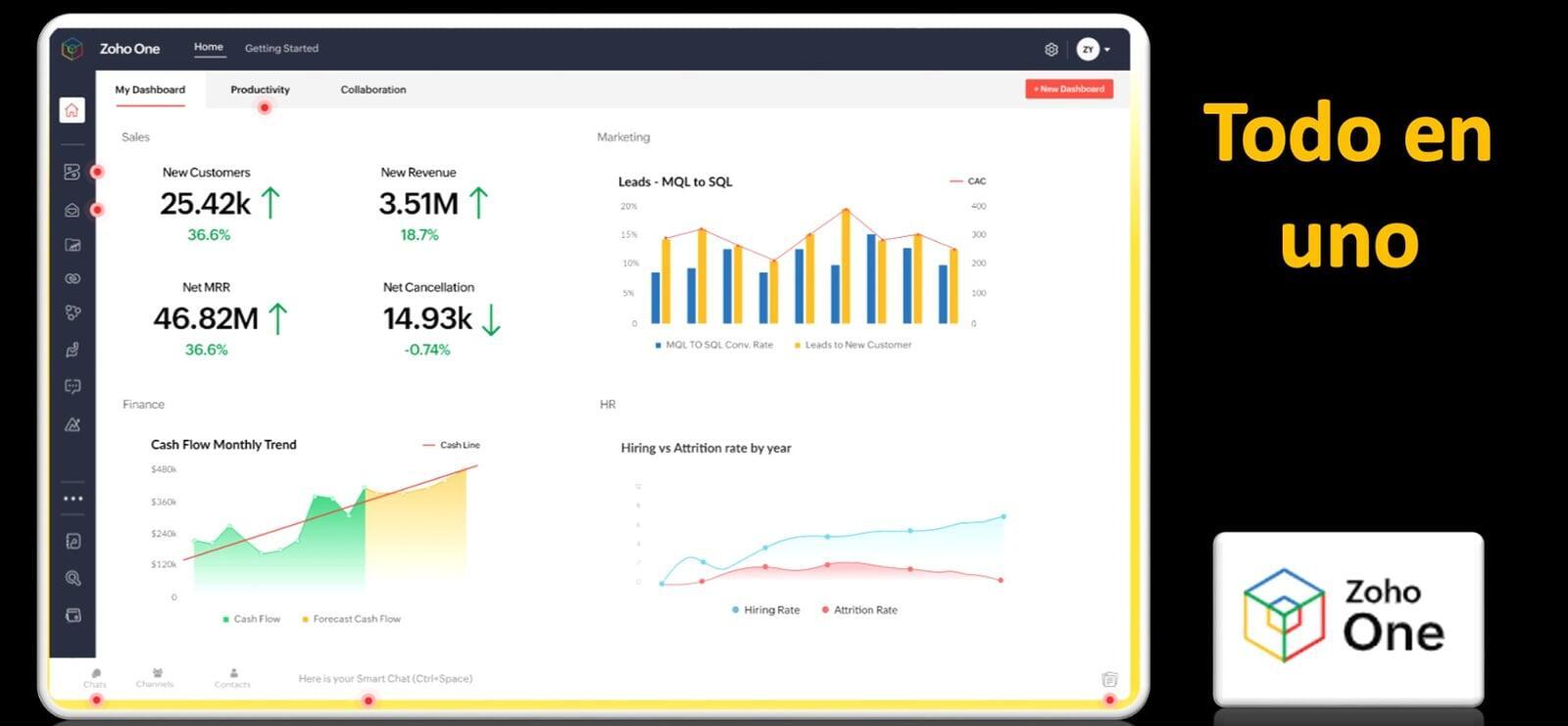Switch to the Collaboration tab
Screen dimensions: 1568x726
pos(372,90)
